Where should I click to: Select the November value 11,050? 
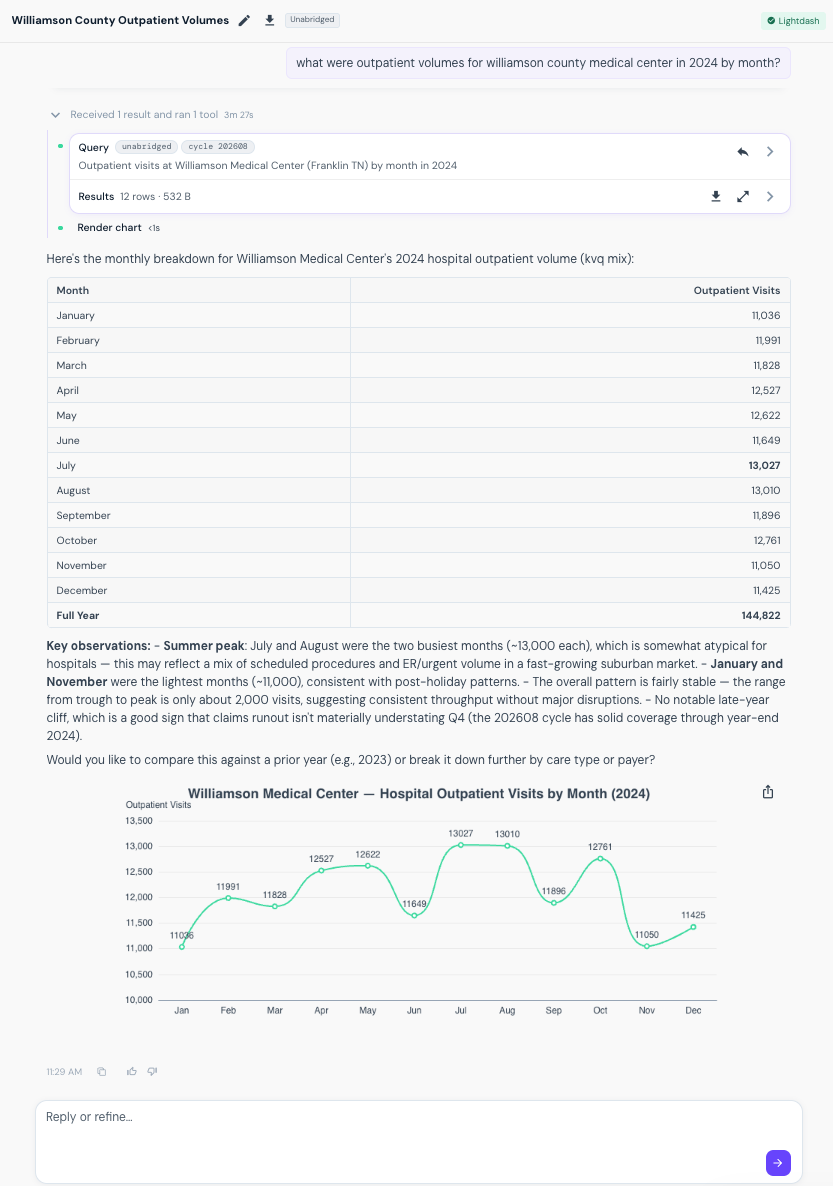click(x=766, y=565)
